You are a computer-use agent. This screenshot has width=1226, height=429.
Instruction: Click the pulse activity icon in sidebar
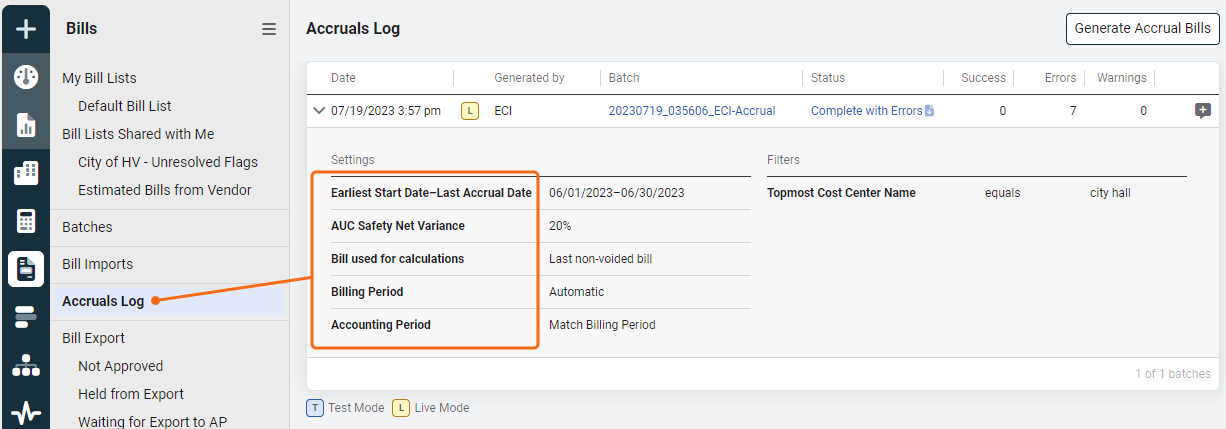[25, 411]
